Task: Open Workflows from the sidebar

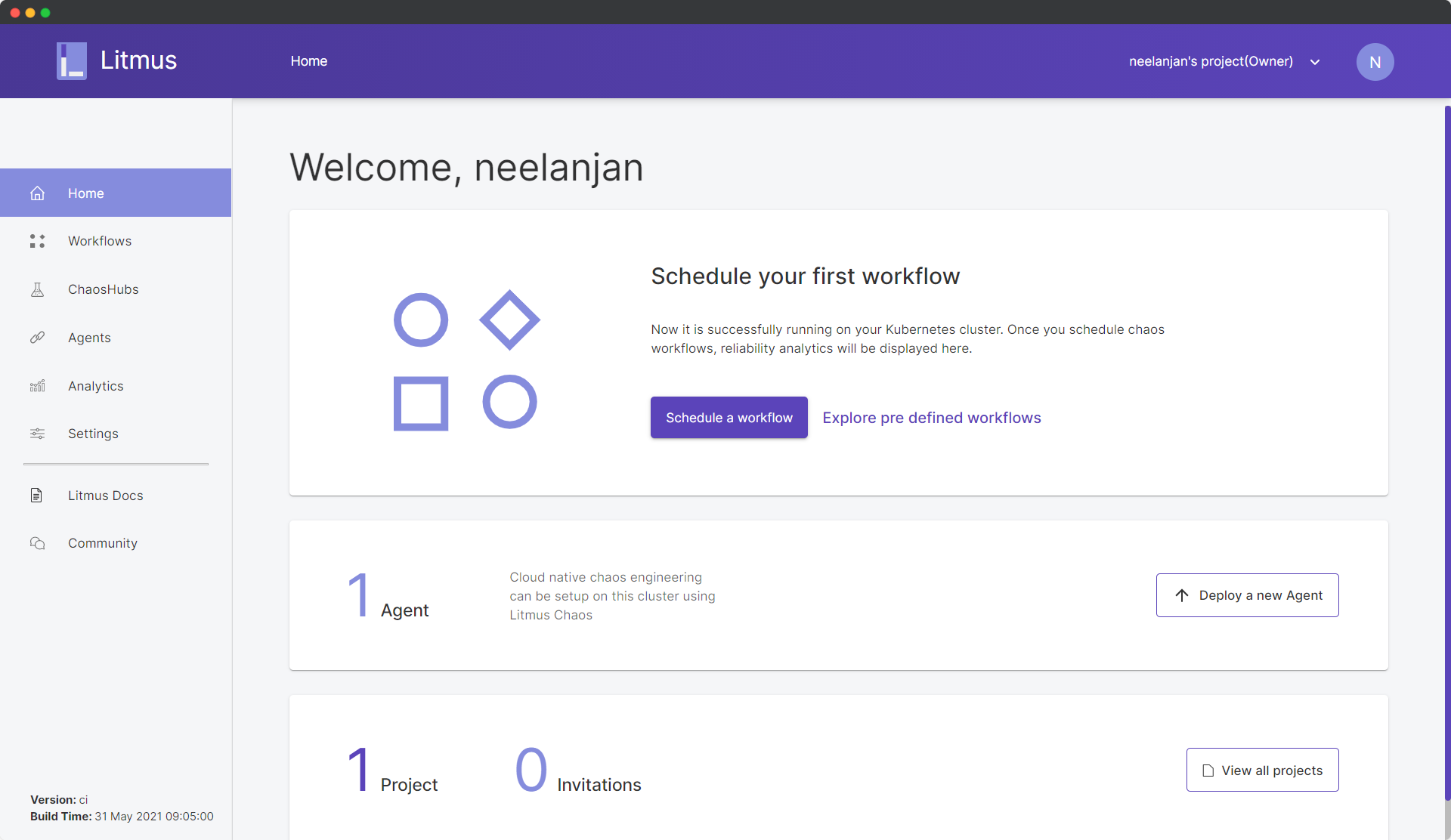Action: 116,241
